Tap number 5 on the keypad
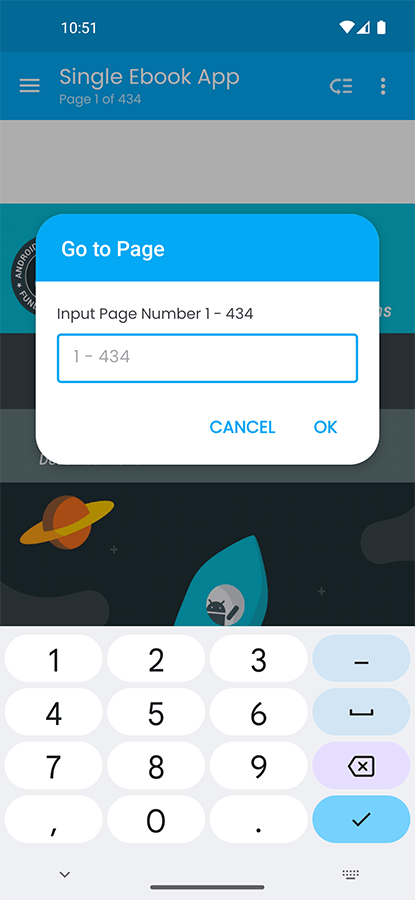 click(156, 712)
